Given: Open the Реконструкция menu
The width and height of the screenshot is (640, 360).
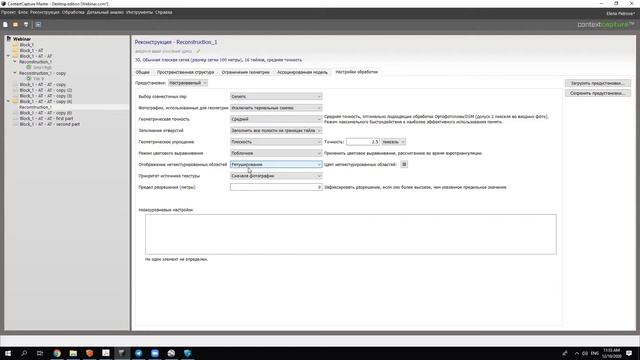Looking at the screenshot, I should point(45,12).
